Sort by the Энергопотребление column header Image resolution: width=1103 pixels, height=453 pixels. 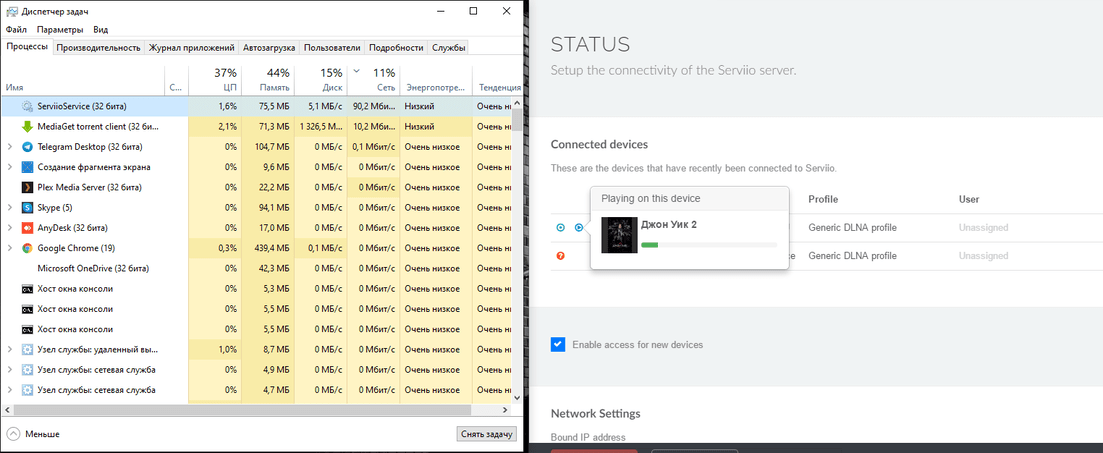(435, 80)
